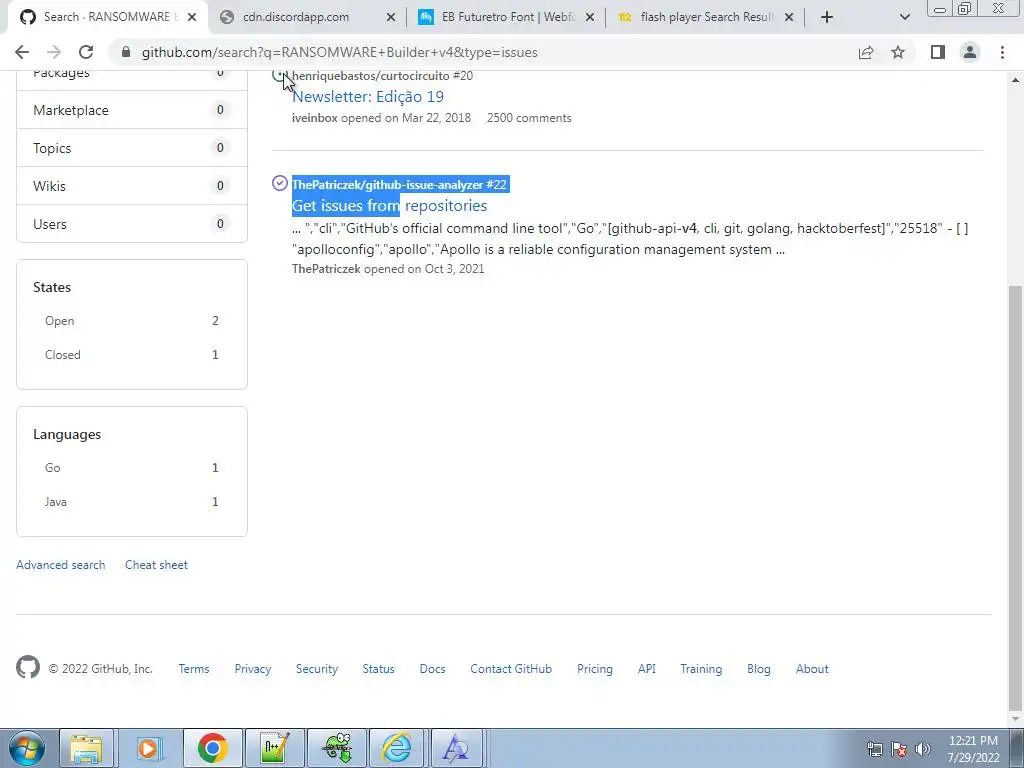Share this page via share icon

pos(866,52)
